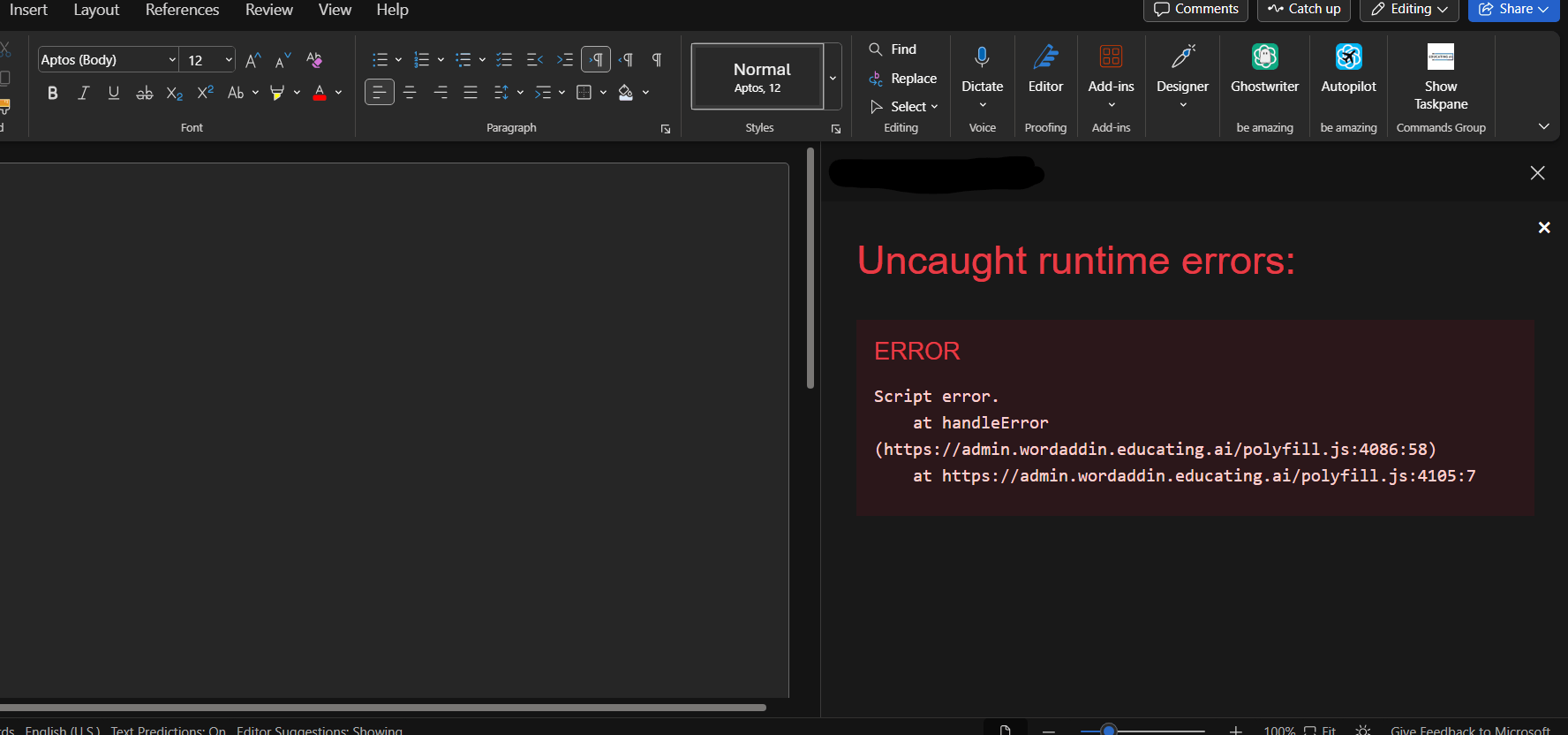Expand the Styles gallery
This screenshot has width=1568, height=735.
[x=833, y=78]
